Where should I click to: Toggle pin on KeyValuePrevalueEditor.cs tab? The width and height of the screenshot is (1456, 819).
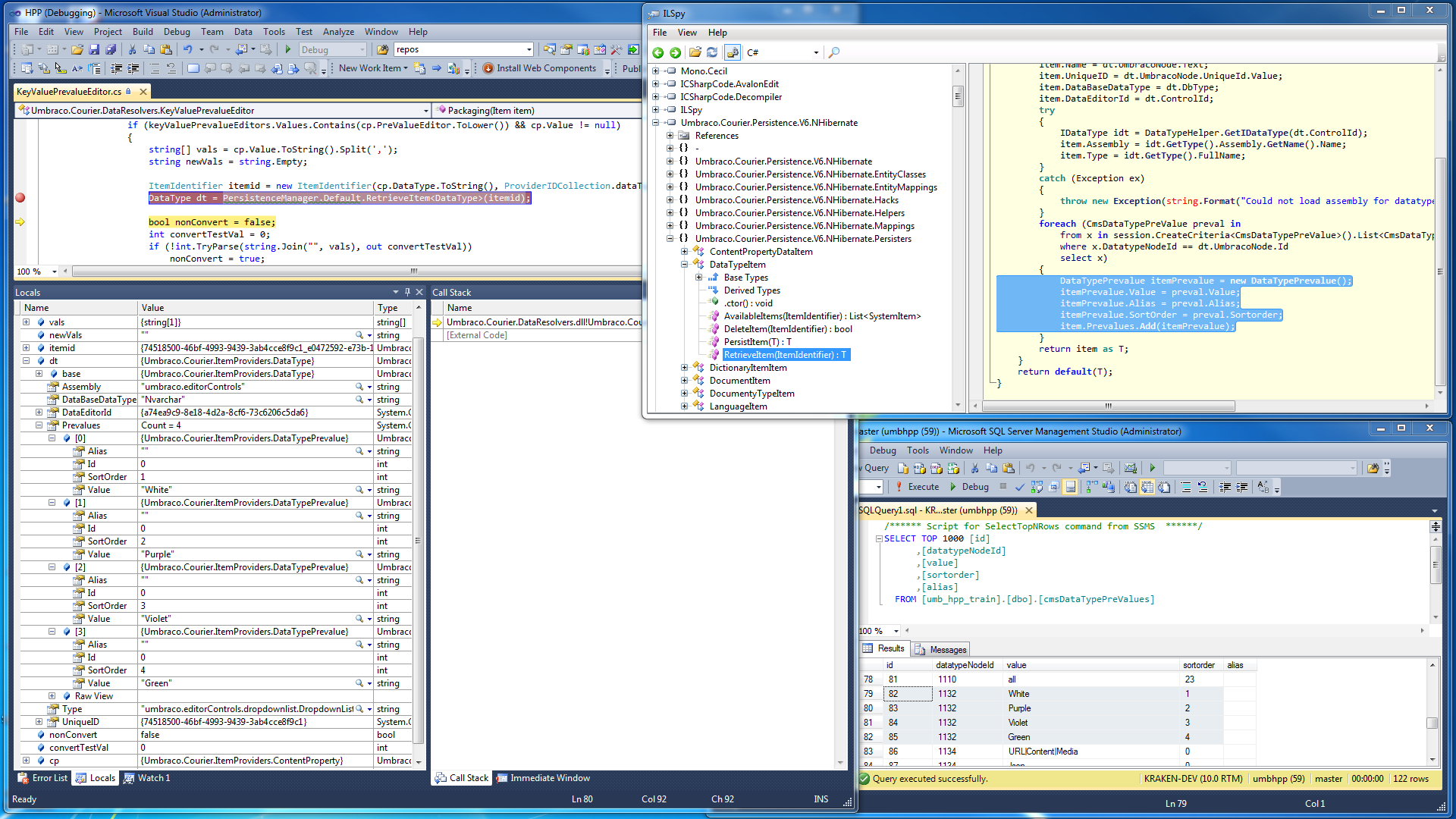pos(128,92)
